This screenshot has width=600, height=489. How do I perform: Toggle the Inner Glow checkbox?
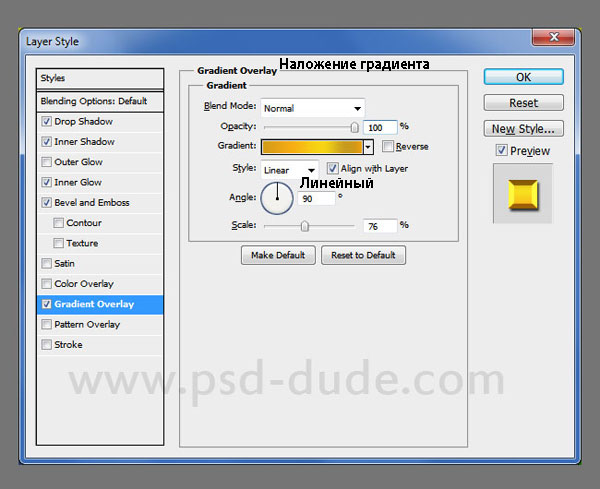pos(46,183)
